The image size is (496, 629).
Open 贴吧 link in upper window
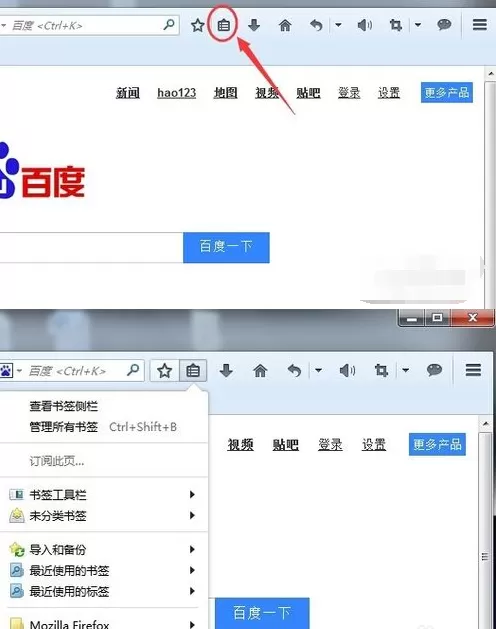[308, 93]
